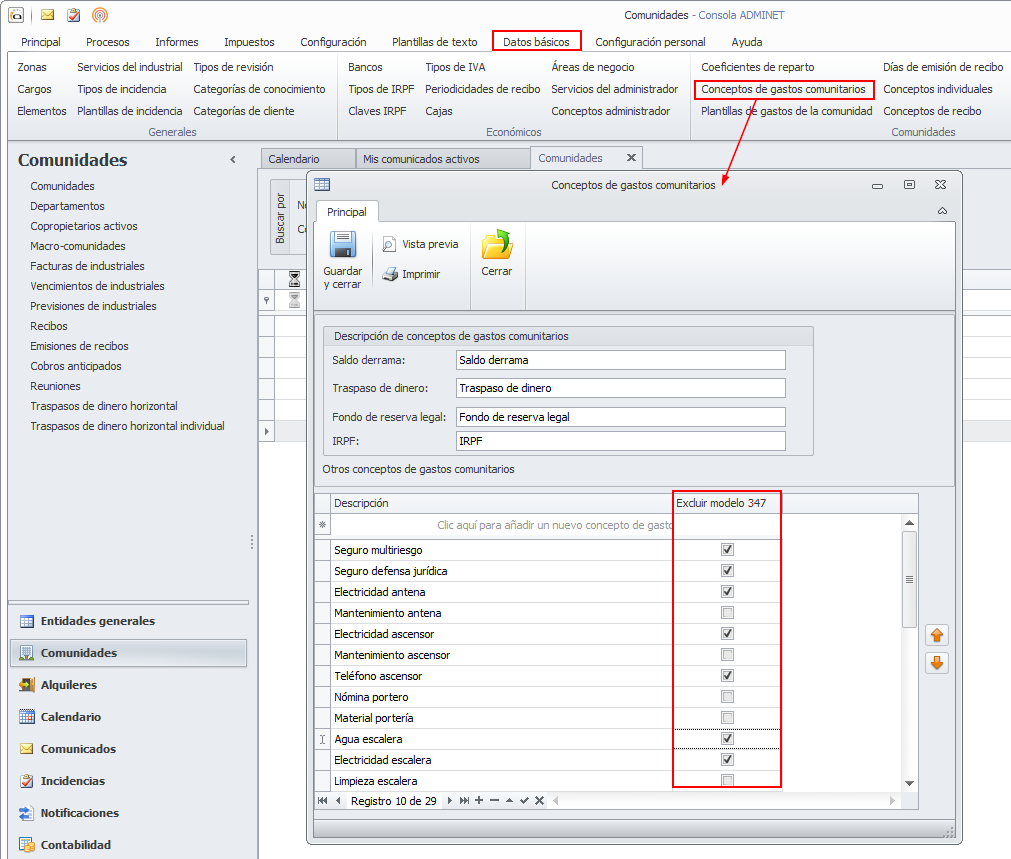Viewport: 1011px width, 859px height.
Task: Move concept down with orange down arrow
Action: [x=937, y=663]
